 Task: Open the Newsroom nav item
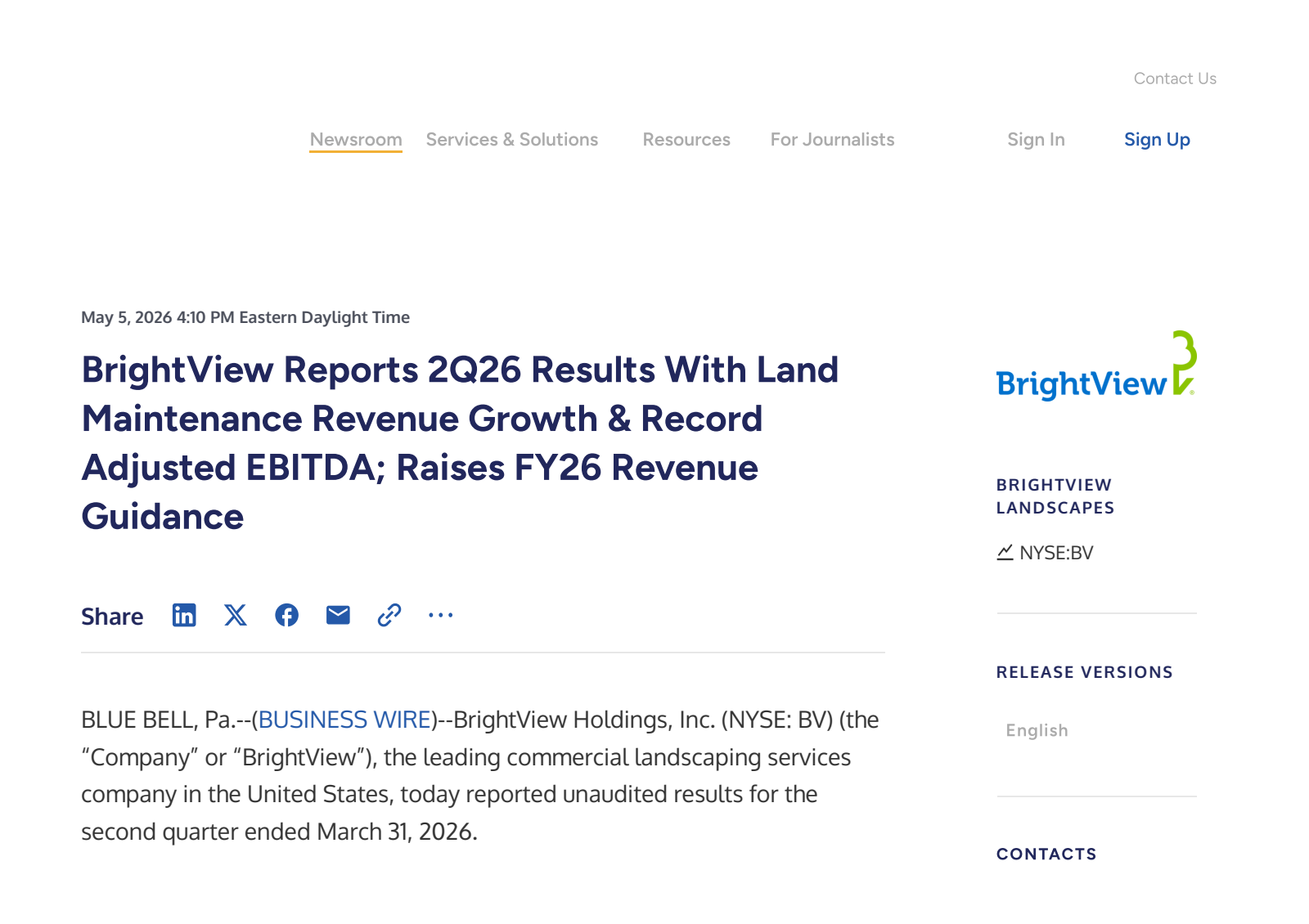356,140
